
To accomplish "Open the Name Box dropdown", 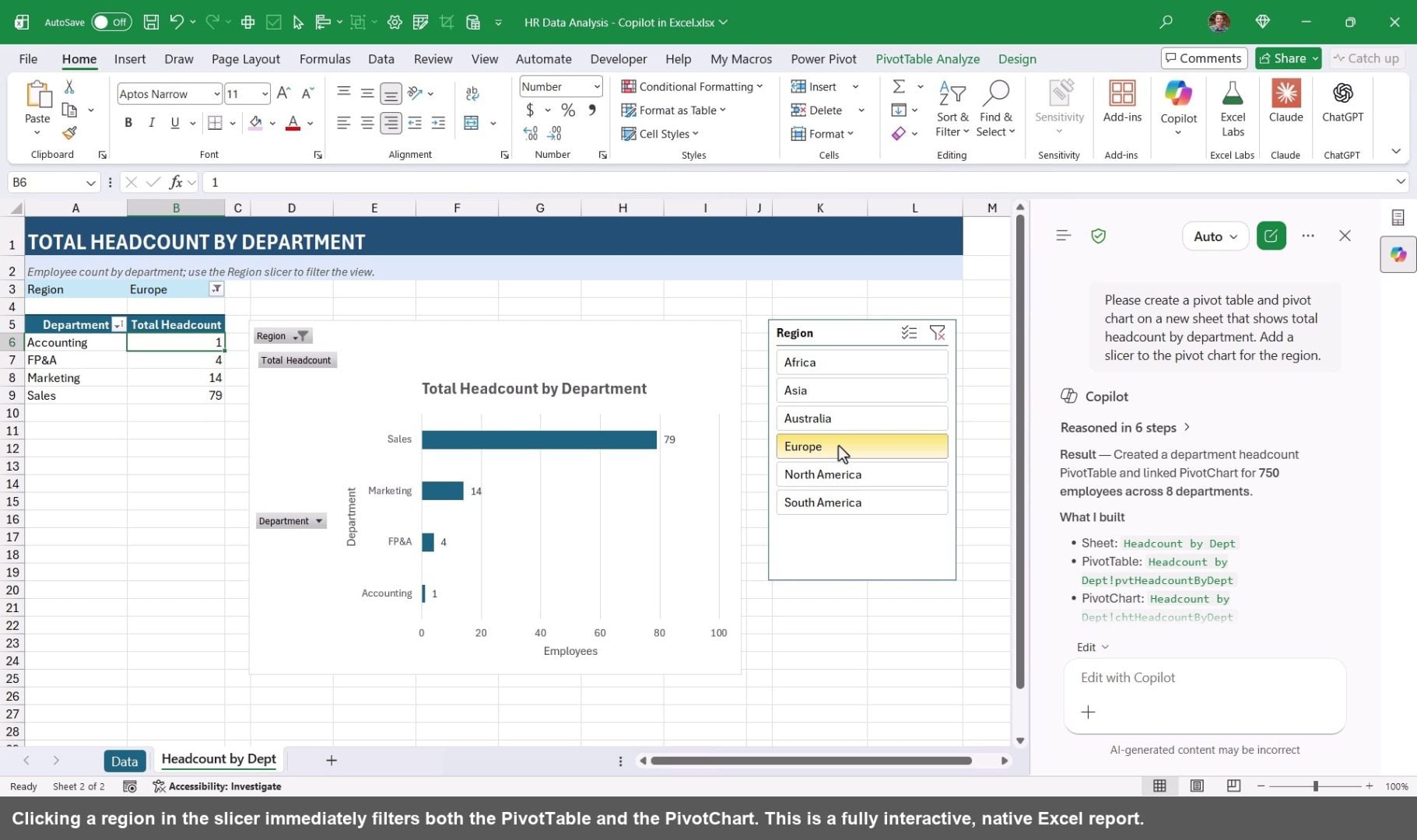I will point(90,182).
